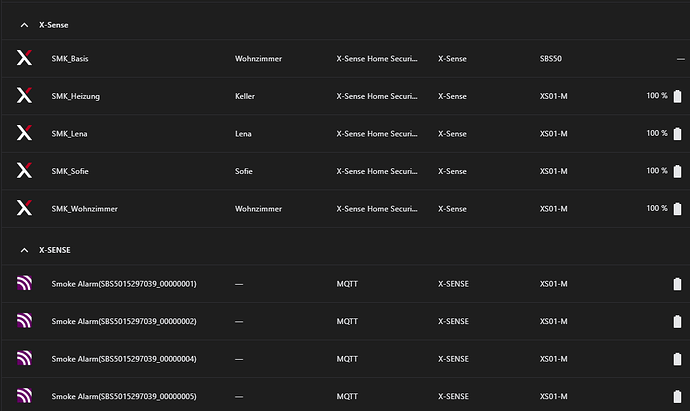Click XS01-M model for Smoke Alarm ending 00000005
The height and width of the screenshot is (411, 690).
tap(554, 396)
